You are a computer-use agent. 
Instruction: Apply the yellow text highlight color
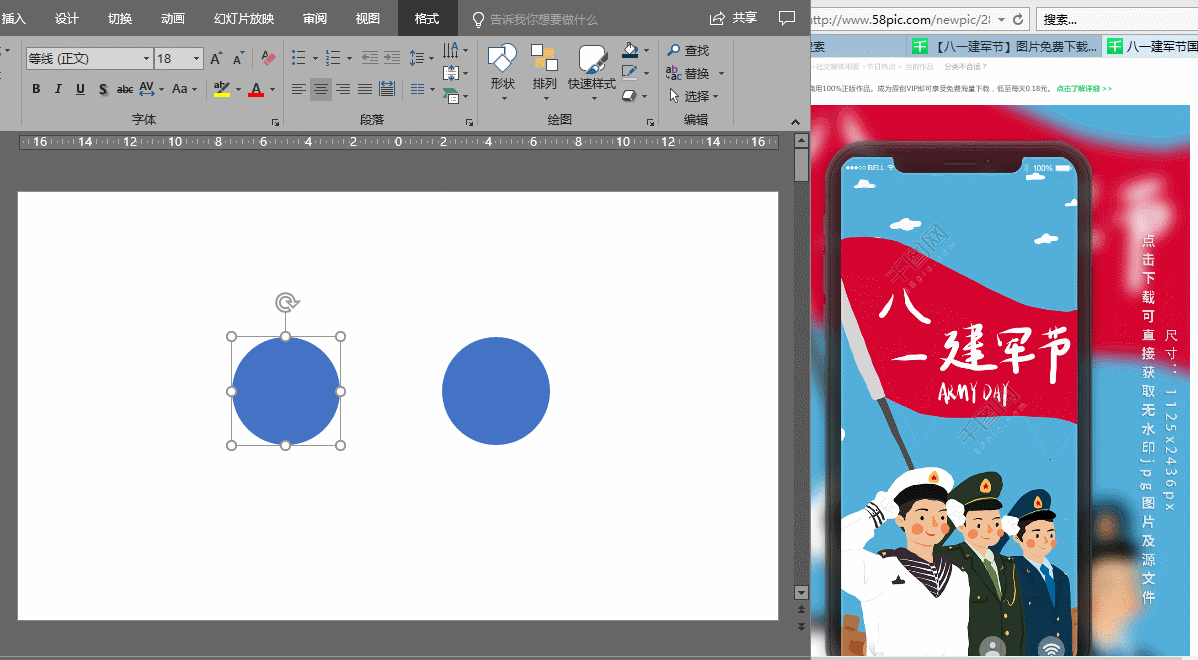click(222, 89)
